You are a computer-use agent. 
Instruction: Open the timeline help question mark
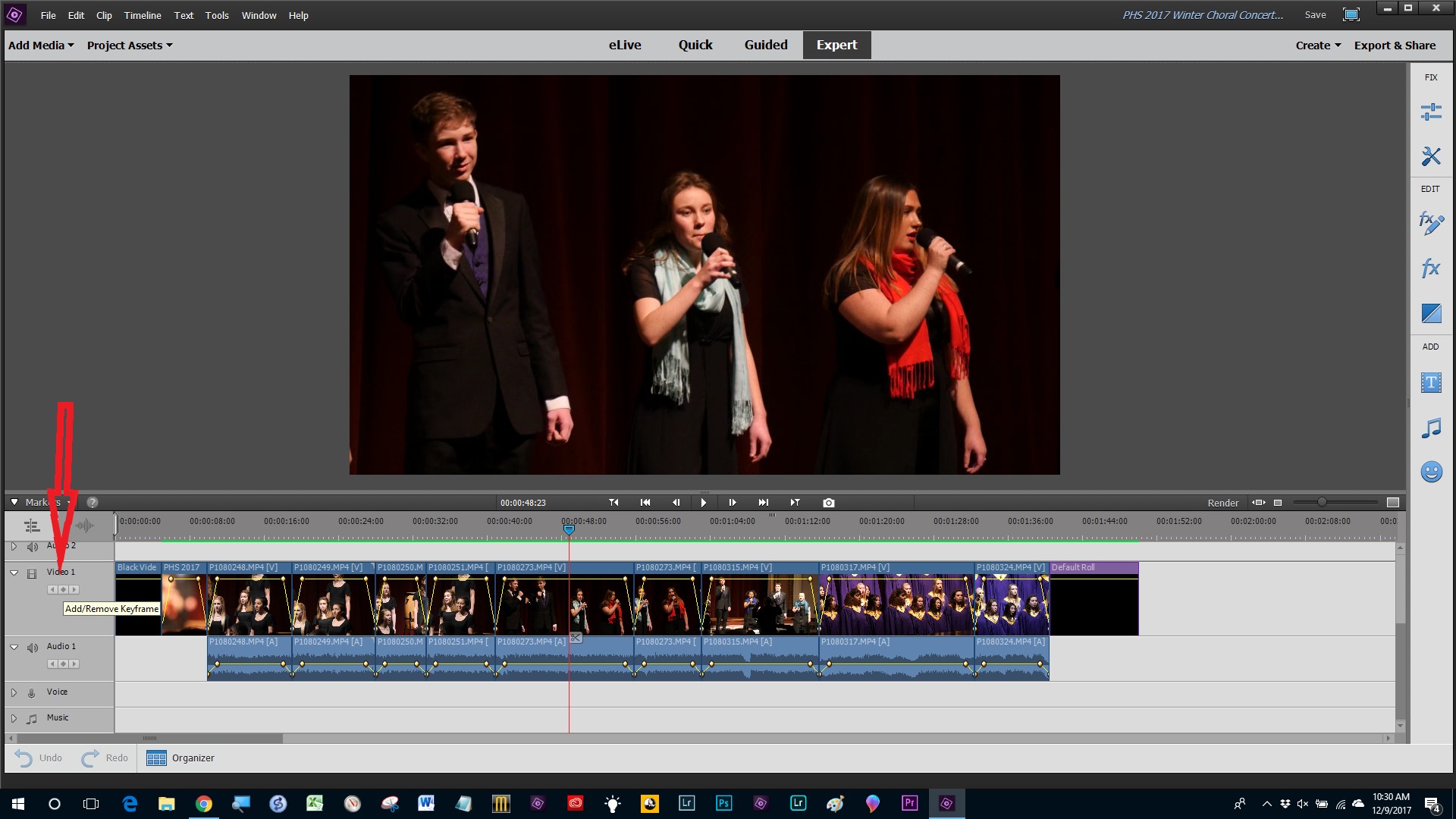[x=93, y=503]
